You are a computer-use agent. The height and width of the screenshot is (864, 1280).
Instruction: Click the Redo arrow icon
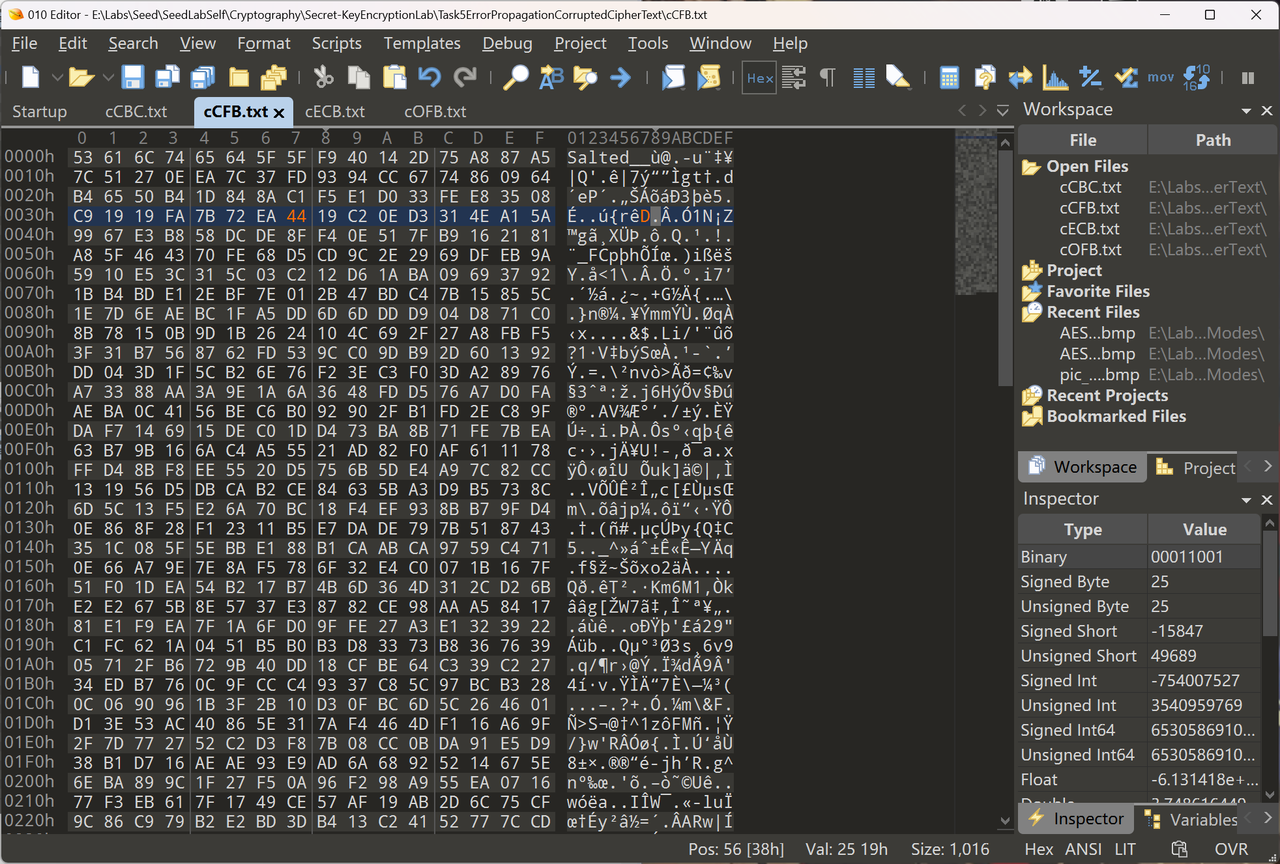[465, 77]
